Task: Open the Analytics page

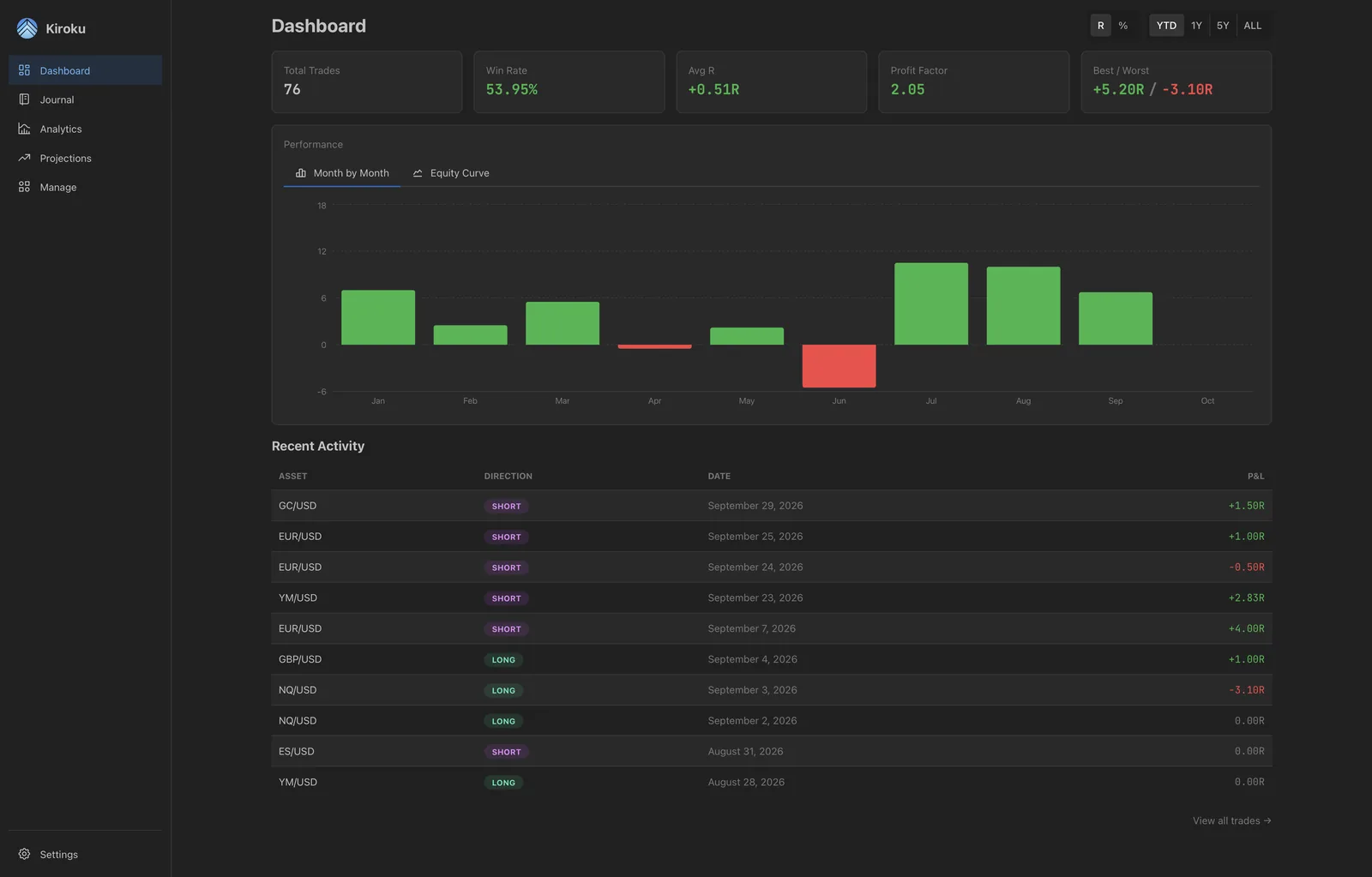Action: (85, 129)
